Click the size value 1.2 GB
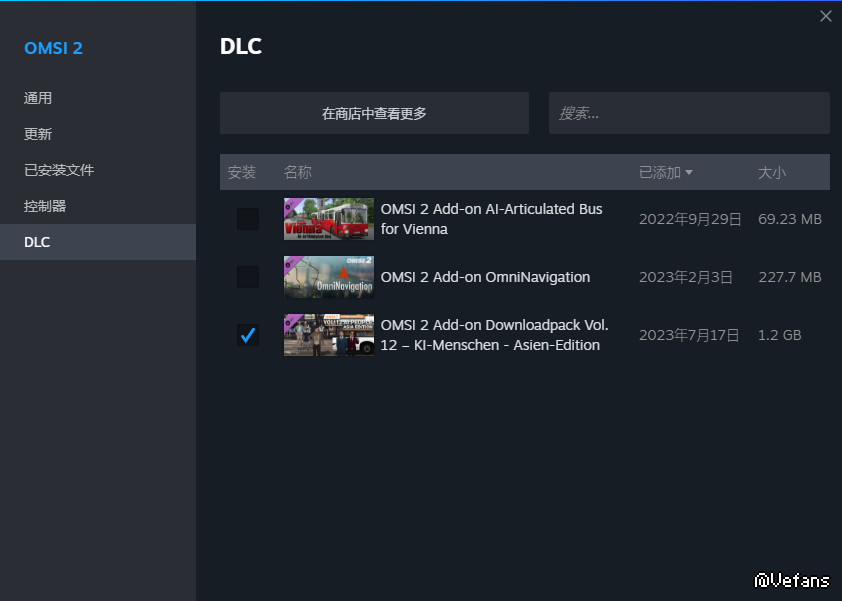 [x=780, y=335]
